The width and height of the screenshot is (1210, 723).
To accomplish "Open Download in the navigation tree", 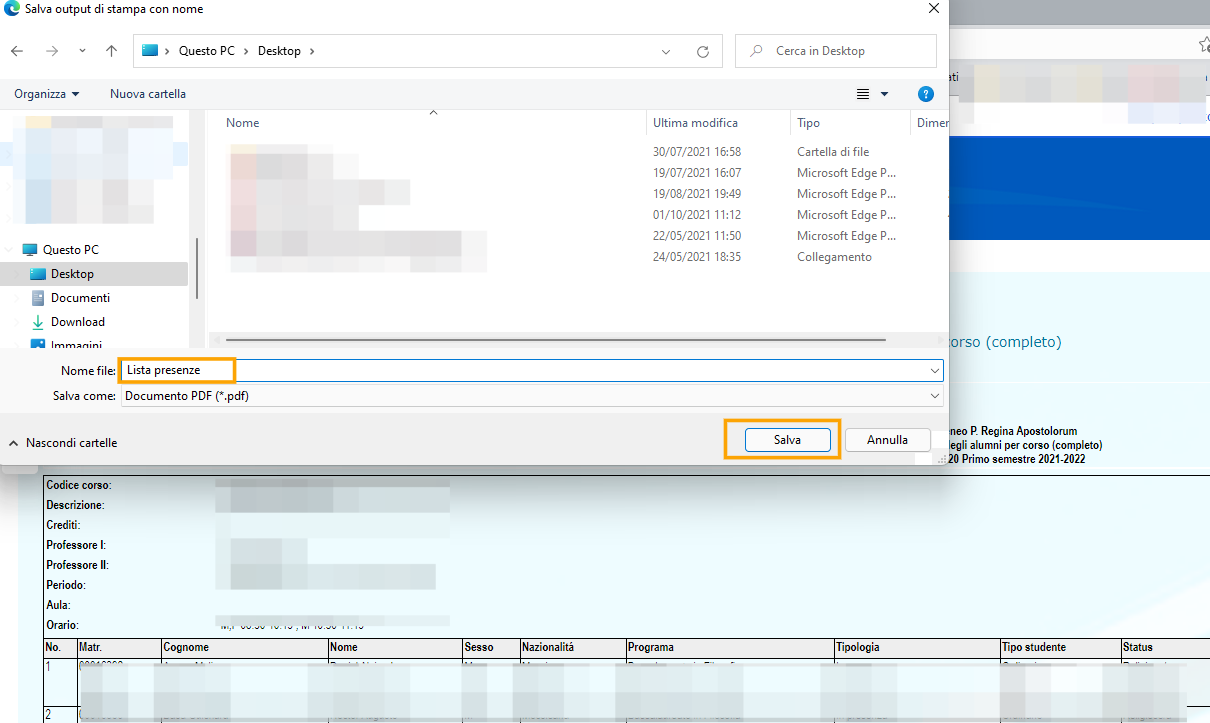I will pos(77,322).
